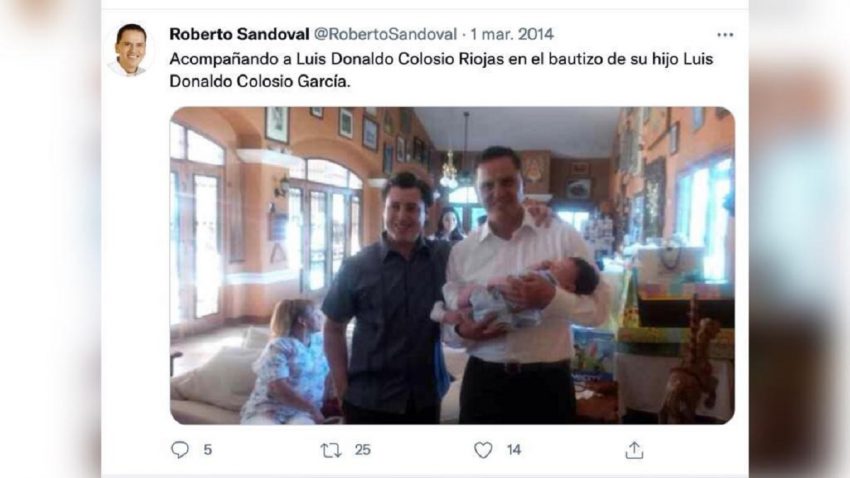Screen dimensions: 850x478
Task: Like the tweet with the heart icon
Action: tap(483, 450)
